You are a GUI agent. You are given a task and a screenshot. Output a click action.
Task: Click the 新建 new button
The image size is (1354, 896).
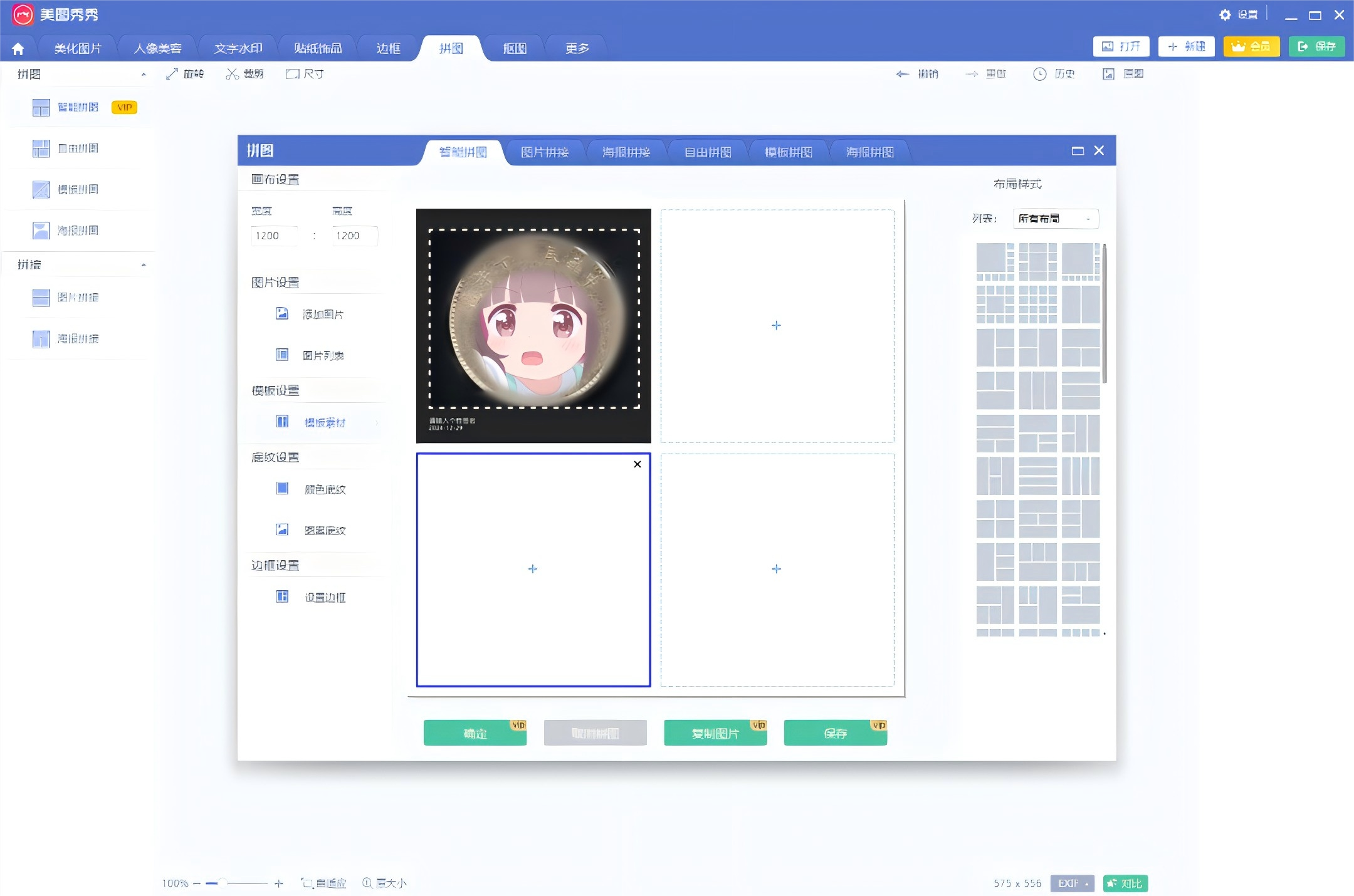click(1187, 46)
